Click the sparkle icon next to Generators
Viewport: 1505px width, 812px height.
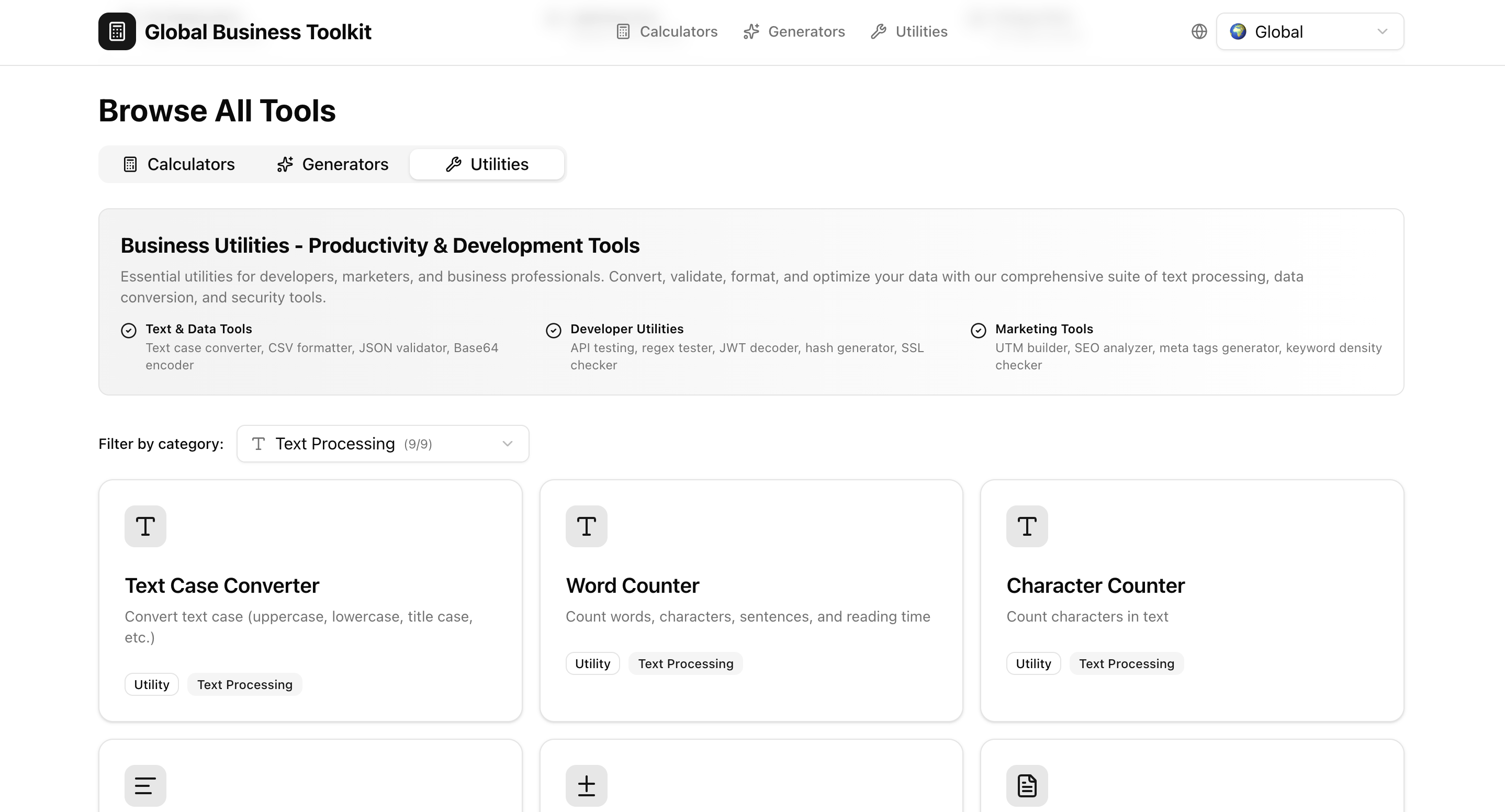pyautogui.click(x=751, y=31)
